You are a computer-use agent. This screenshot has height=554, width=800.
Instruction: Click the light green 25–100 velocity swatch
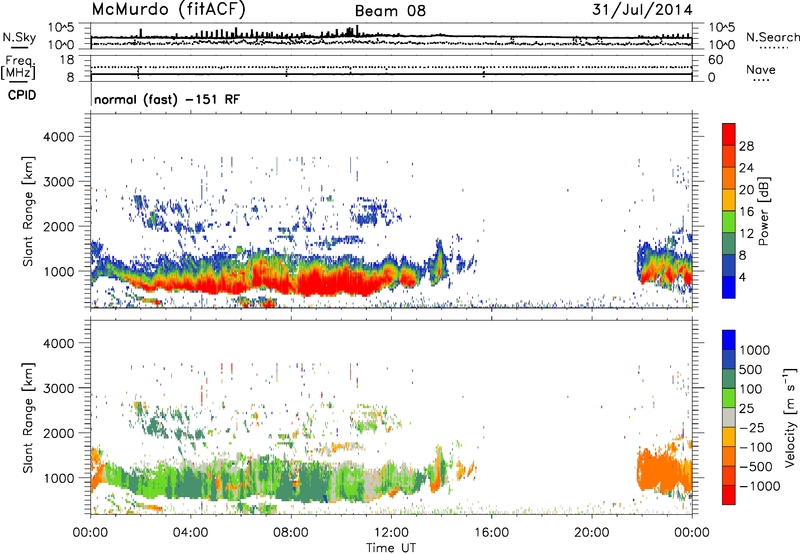click(729, 398)
